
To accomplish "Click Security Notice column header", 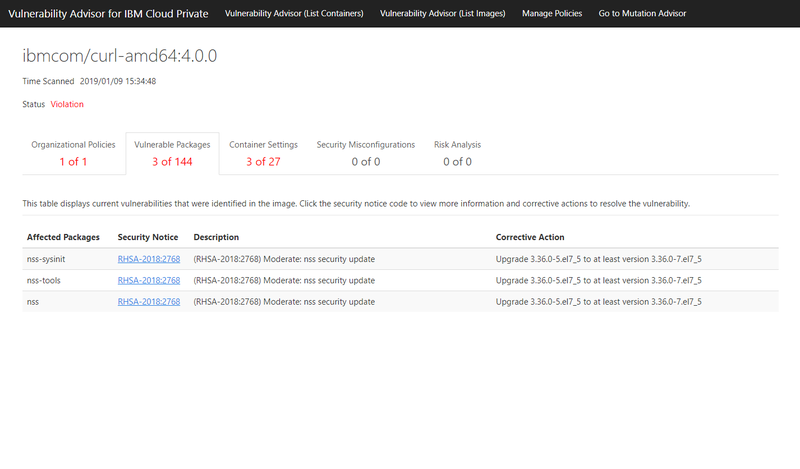I will click(148, 237).
